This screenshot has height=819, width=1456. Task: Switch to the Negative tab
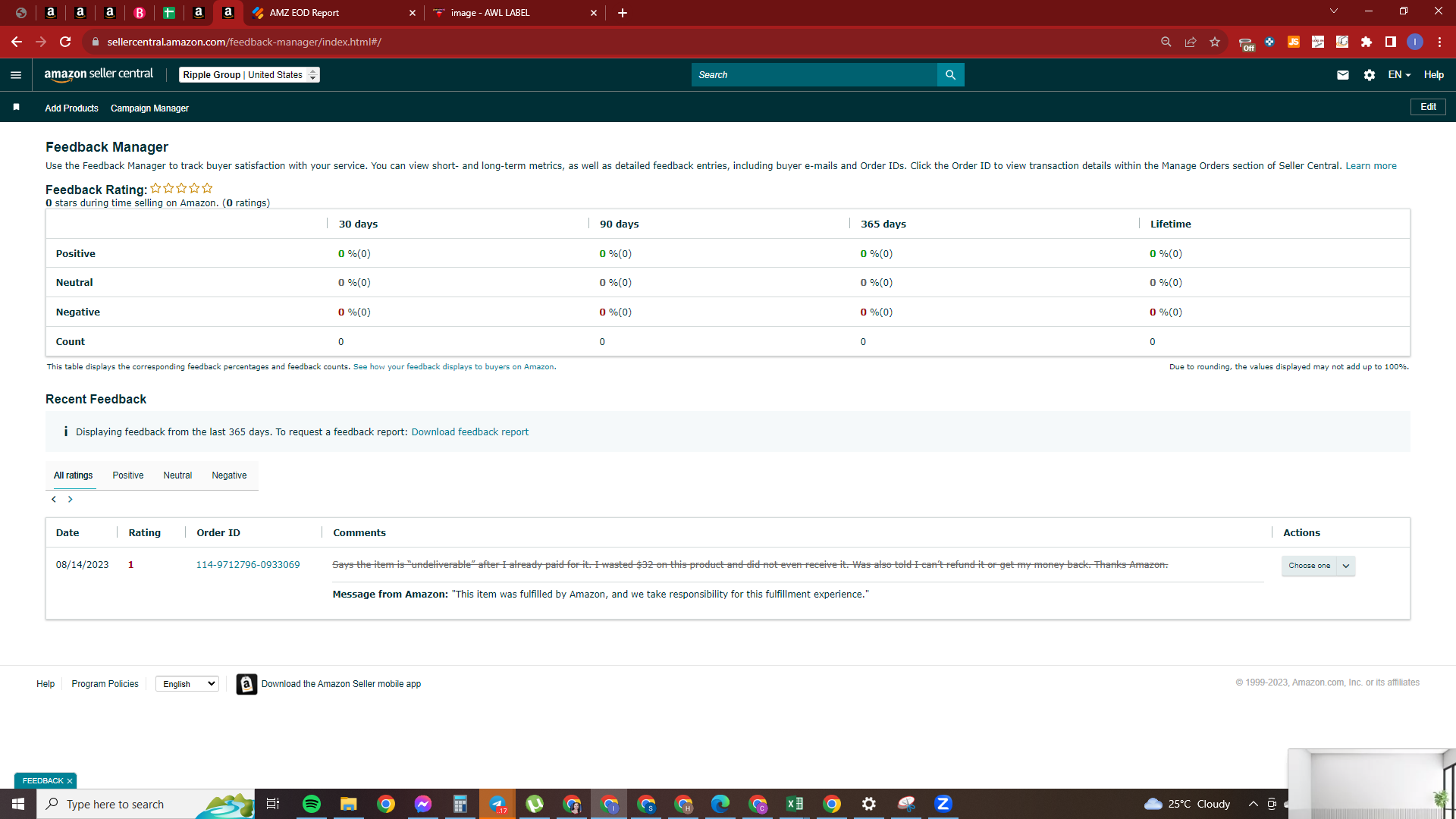click(x=229, y=475)
